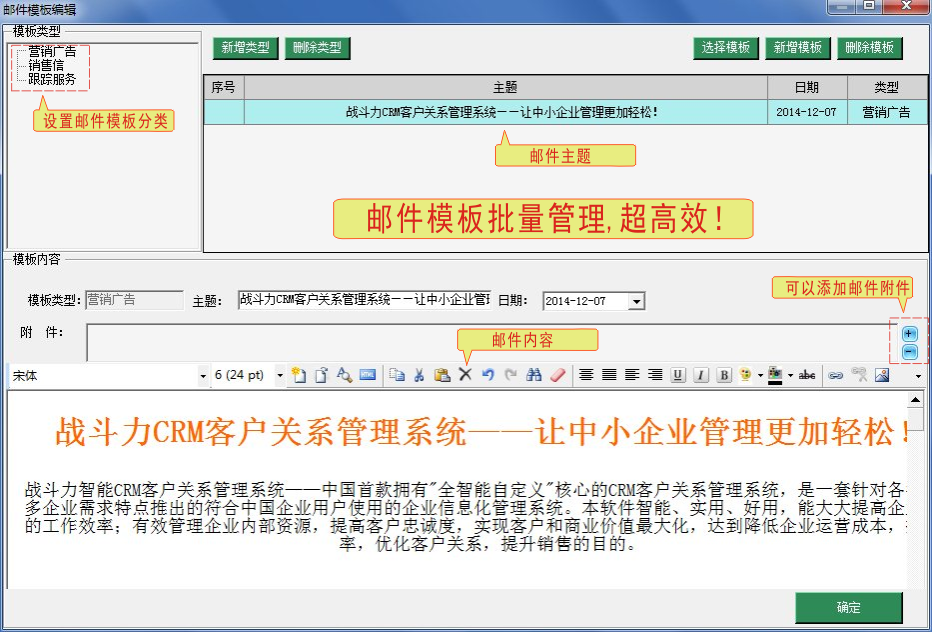Apply strikethrough with the abc icon
Screen dimensions: 932x632
coord(807,375)
